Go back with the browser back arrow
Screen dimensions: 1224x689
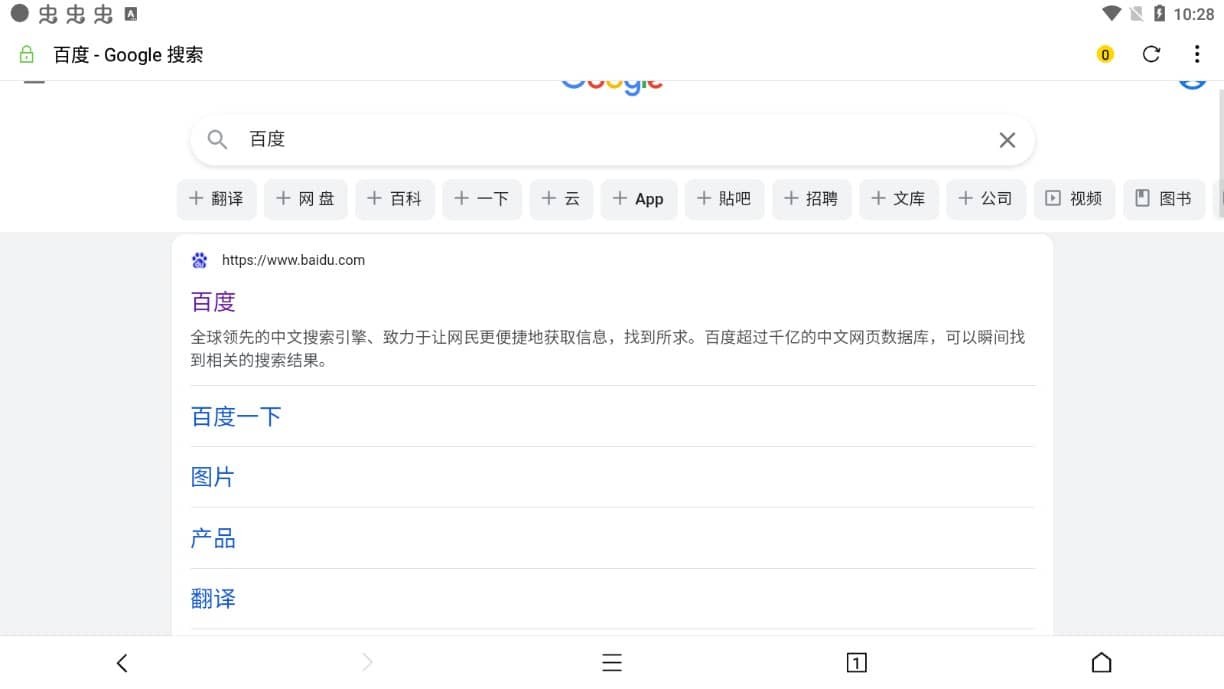click(122, 663)
